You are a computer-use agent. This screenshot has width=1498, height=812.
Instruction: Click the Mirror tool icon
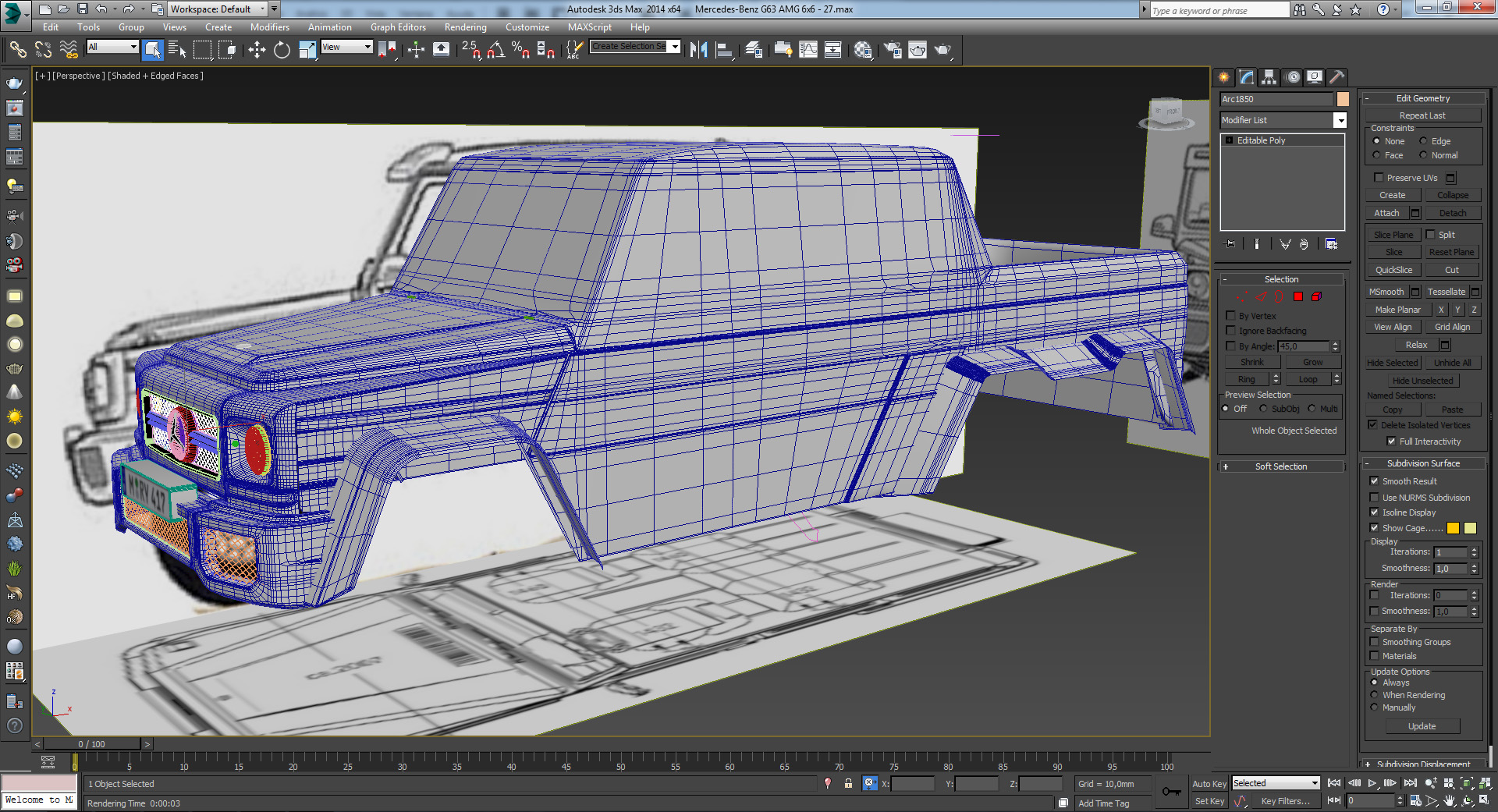[x=699, y=50]
